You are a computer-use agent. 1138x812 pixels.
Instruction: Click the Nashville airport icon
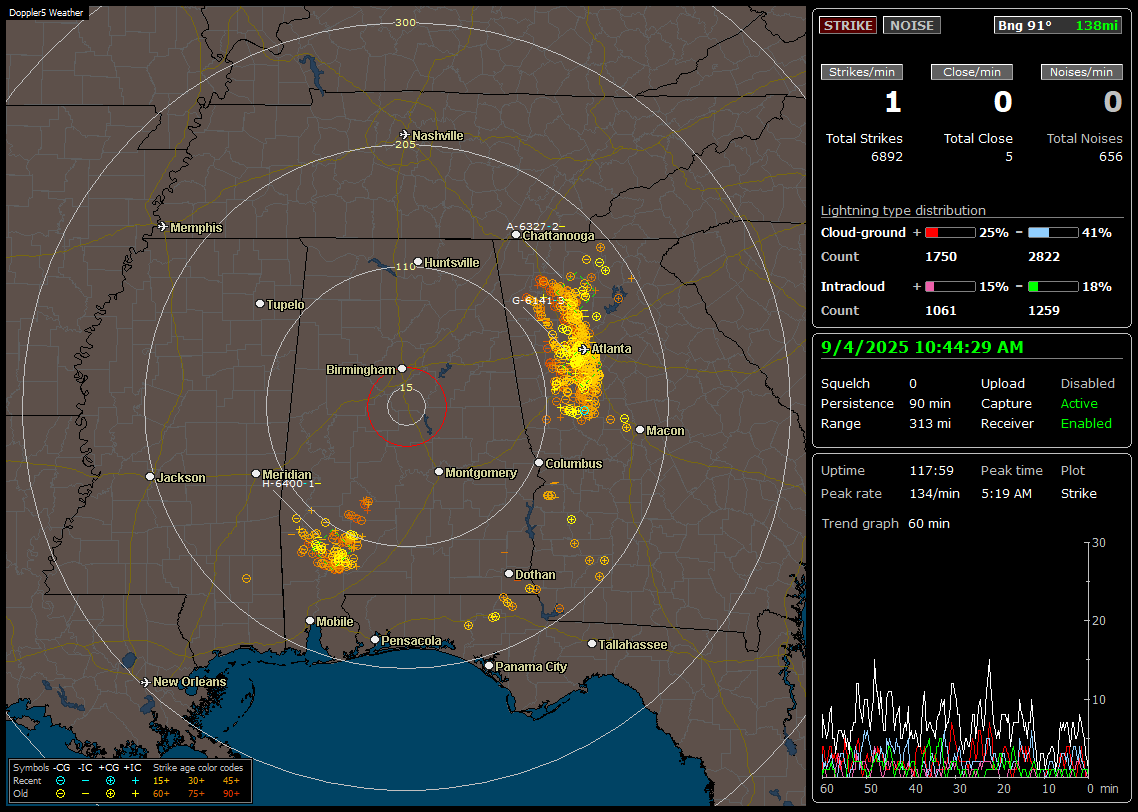(x=404, y=135)
